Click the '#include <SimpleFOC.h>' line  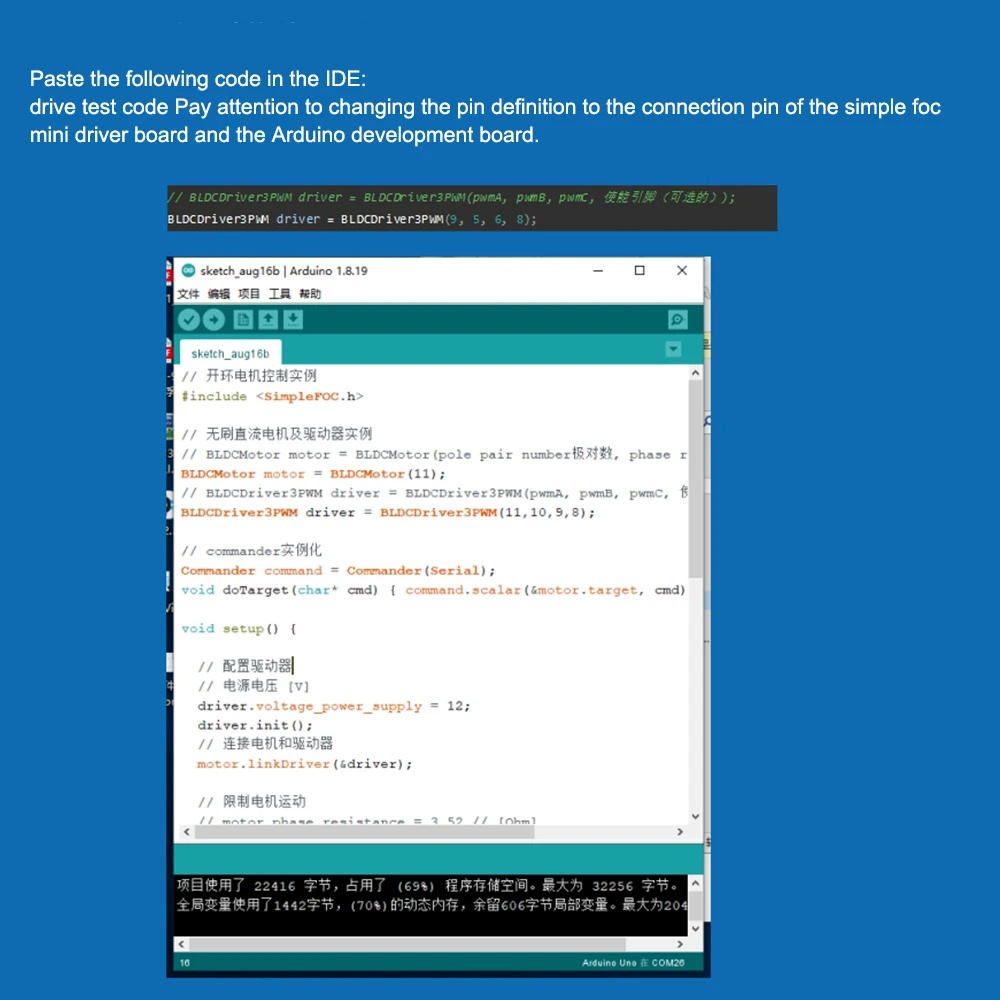pyautogui.click(x=272, y=397)
